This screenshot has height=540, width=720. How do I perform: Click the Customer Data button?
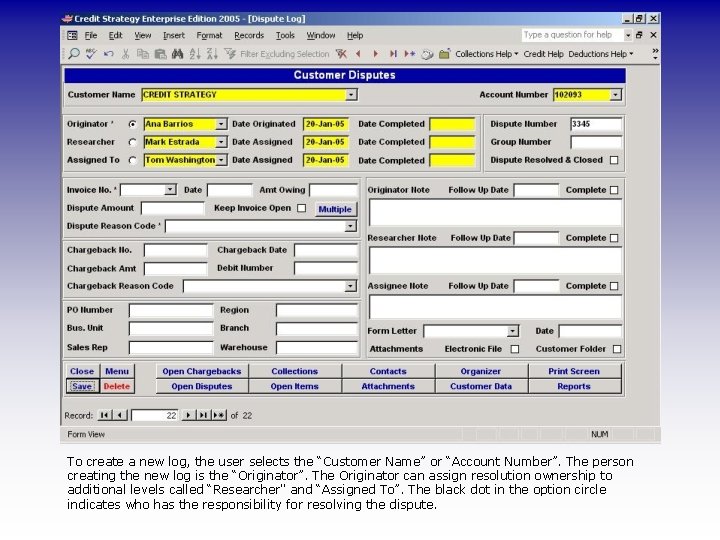click(481, 386)
